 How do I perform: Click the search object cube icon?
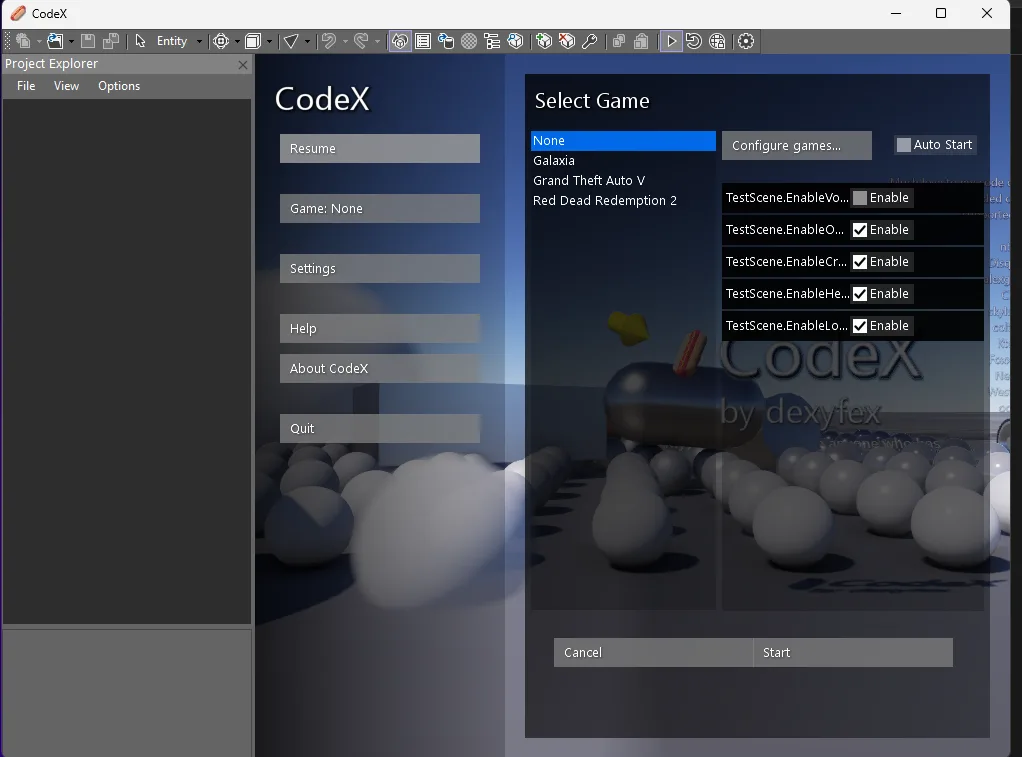(x=516, y=41)
